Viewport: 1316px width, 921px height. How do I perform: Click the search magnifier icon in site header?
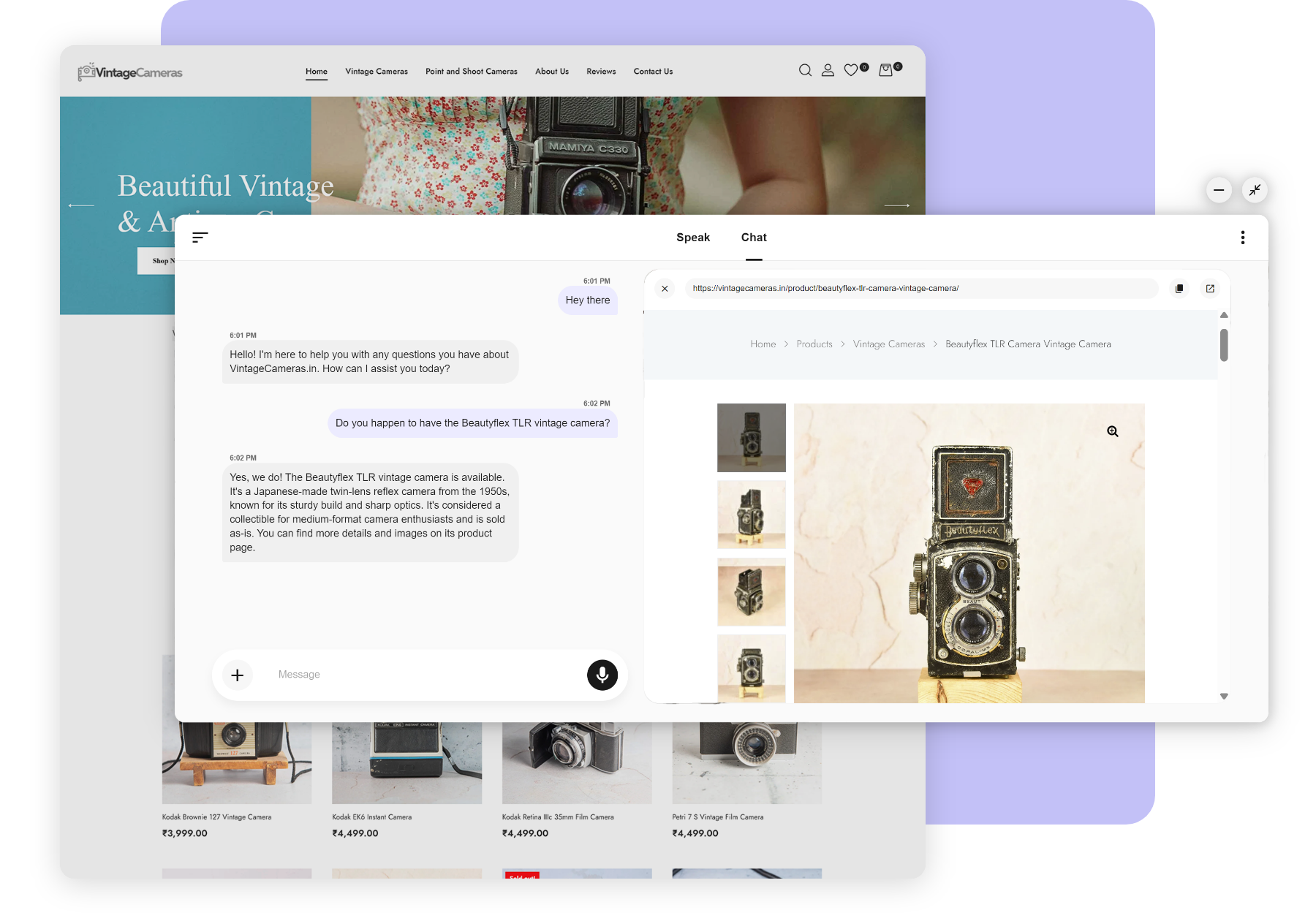[x=805, y=70]
